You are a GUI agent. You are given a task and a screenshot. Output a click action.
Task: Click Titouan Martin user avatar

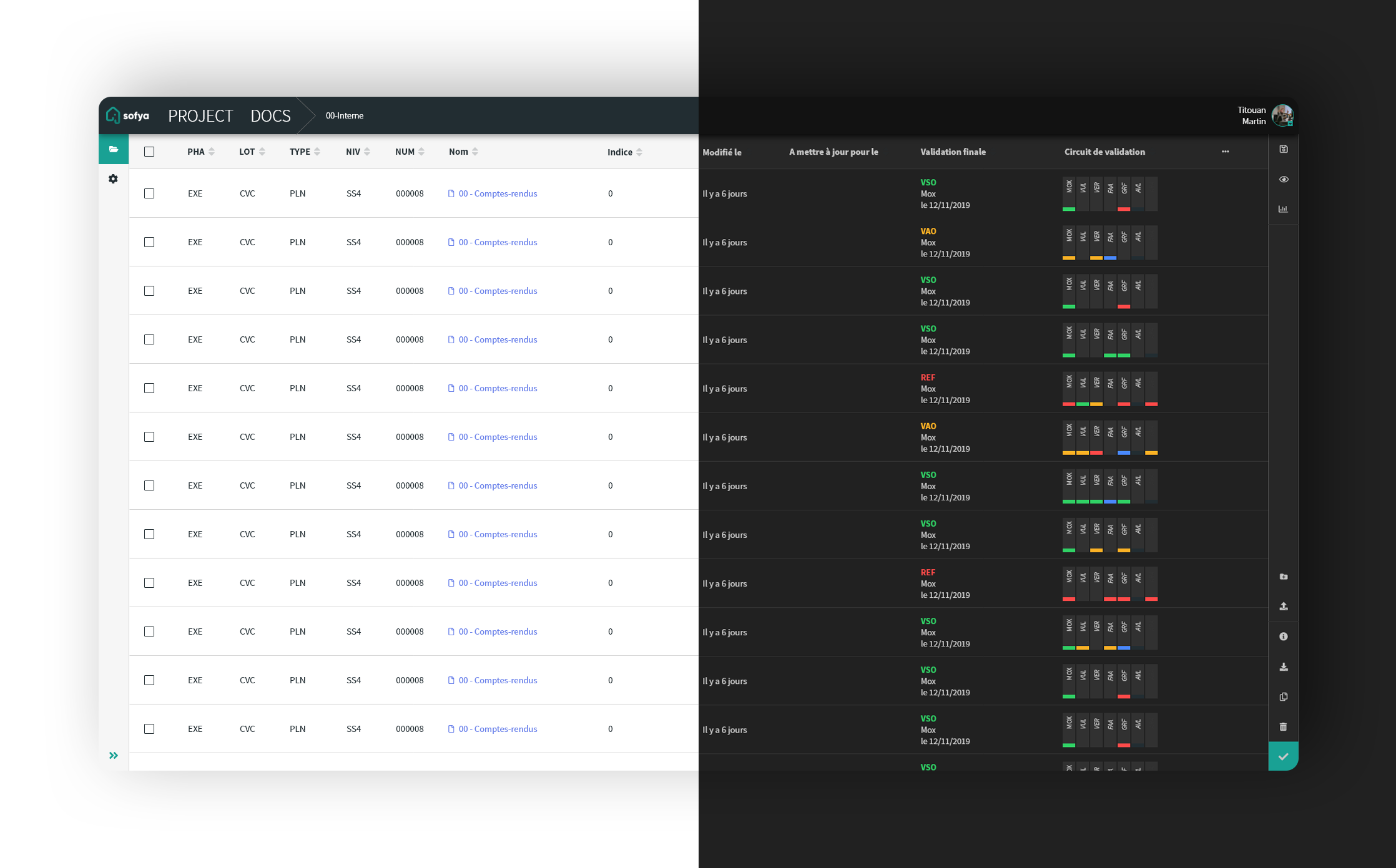[x=1282, y=115]
